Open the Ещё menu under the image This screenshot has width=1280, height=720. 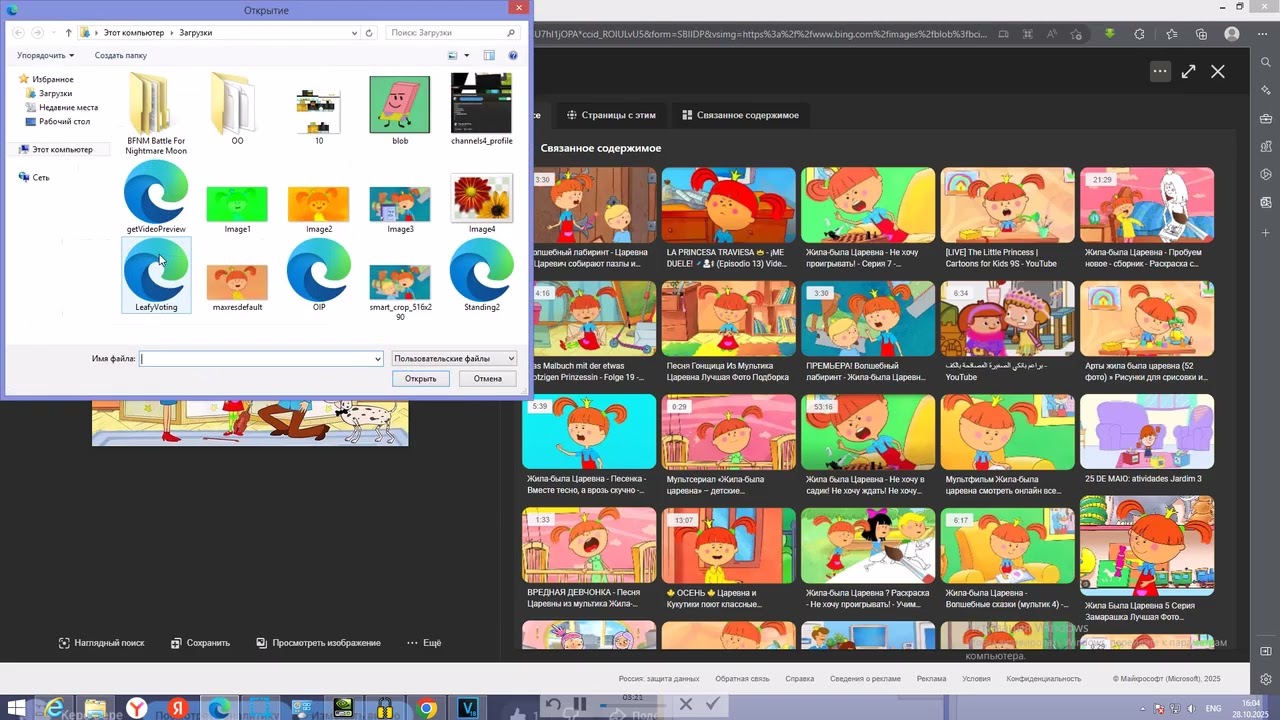[x=424, y=643]
